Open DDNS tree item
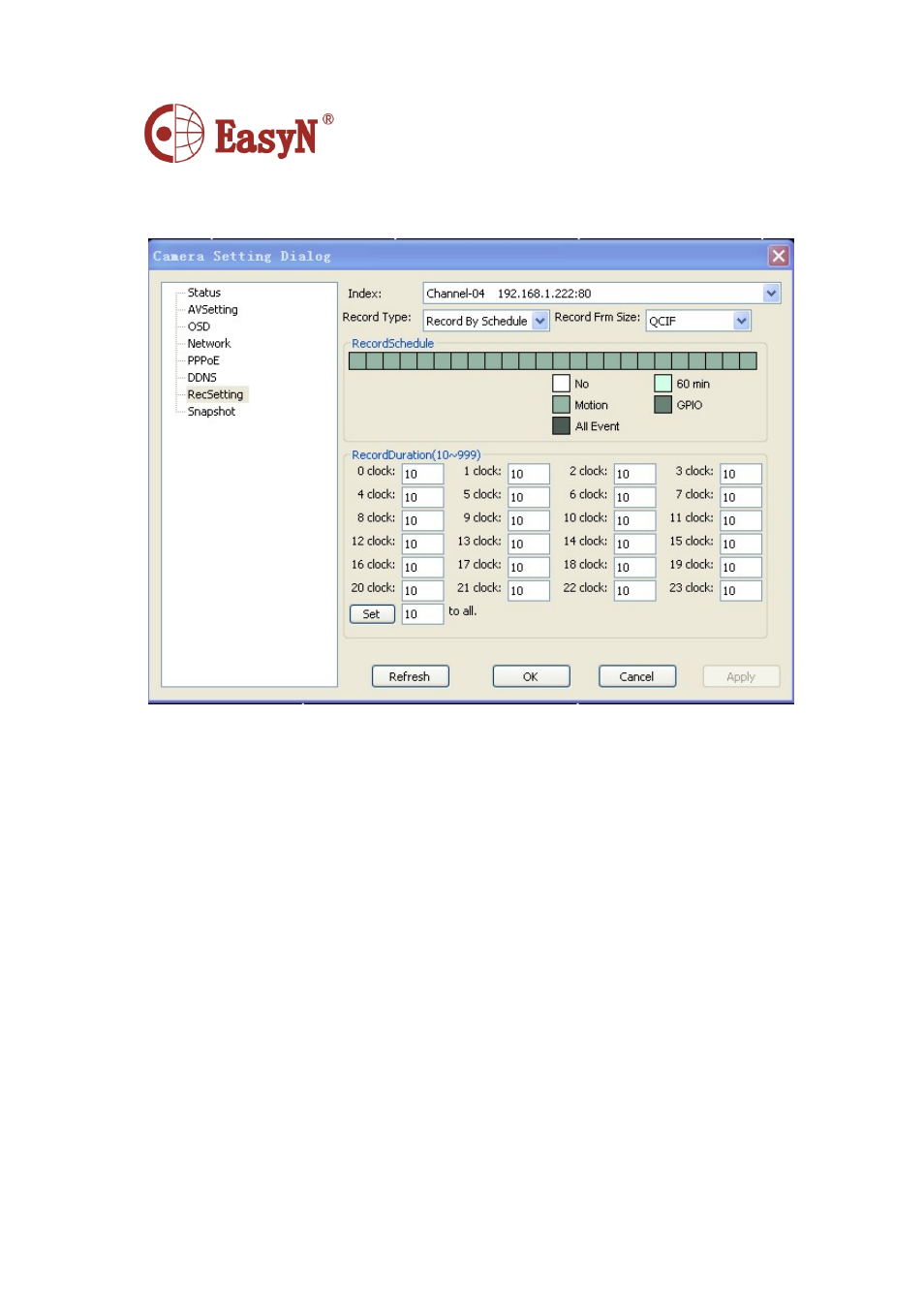This screenshot has height=1308, width=924. [x=202, y=378]
